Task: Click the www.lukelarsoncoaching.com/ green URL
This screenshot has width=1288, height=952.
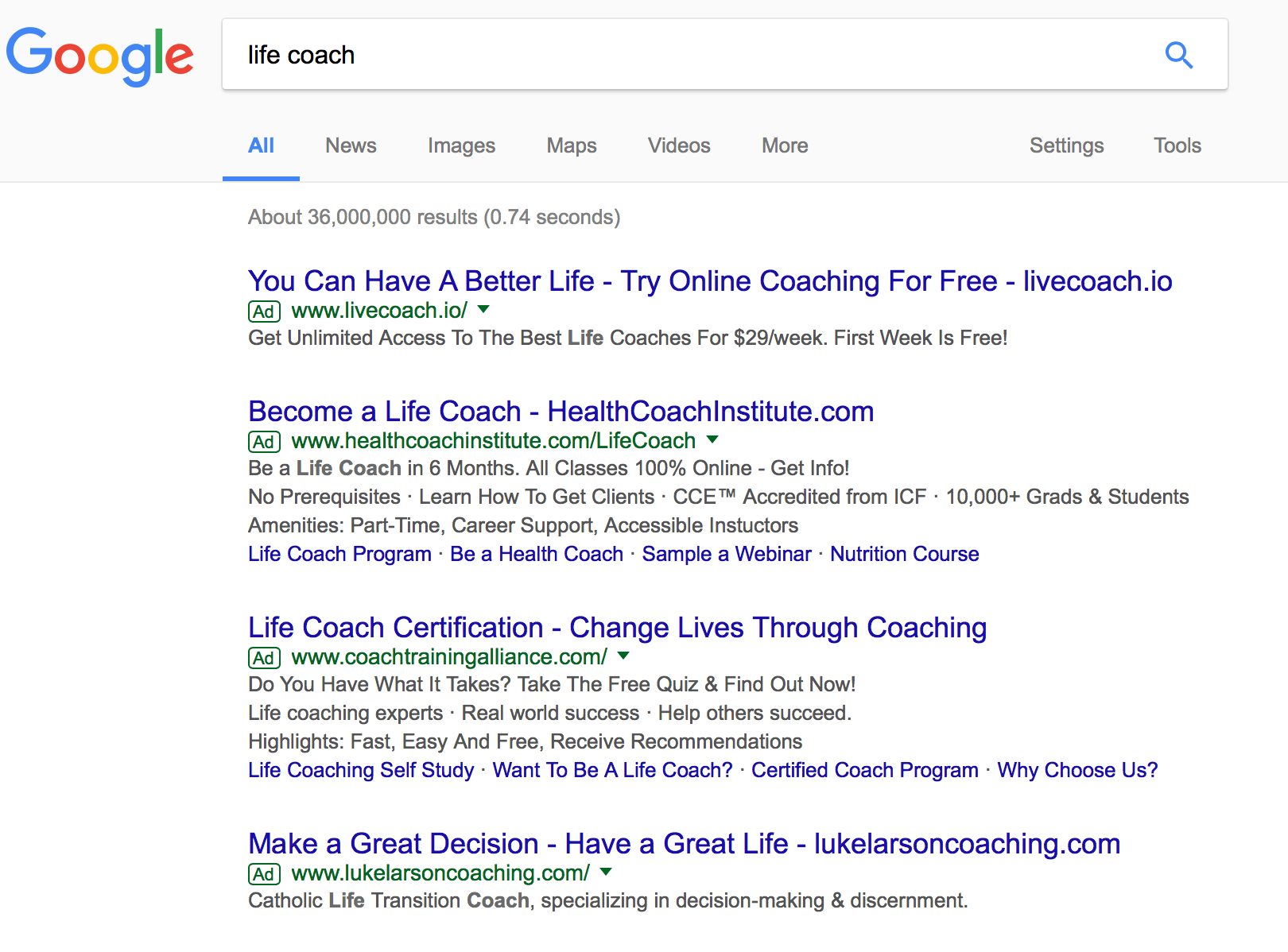Action: [440, 873]
